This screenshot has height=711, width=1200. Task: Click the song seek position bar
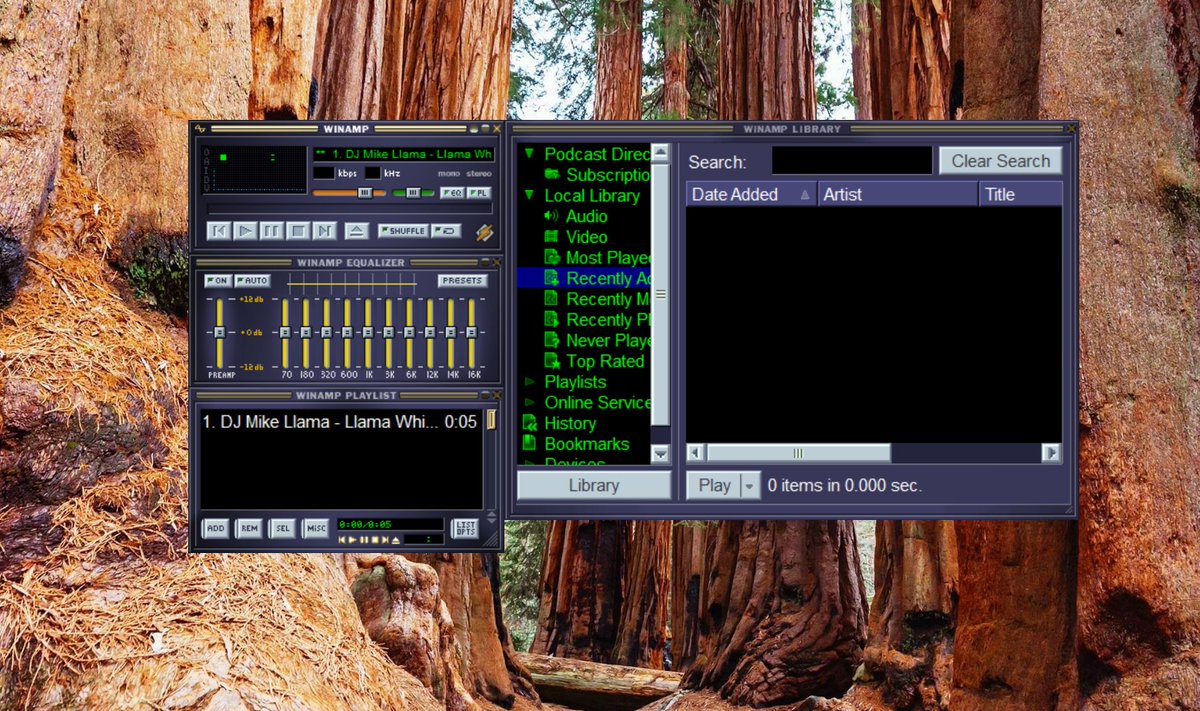350,208
